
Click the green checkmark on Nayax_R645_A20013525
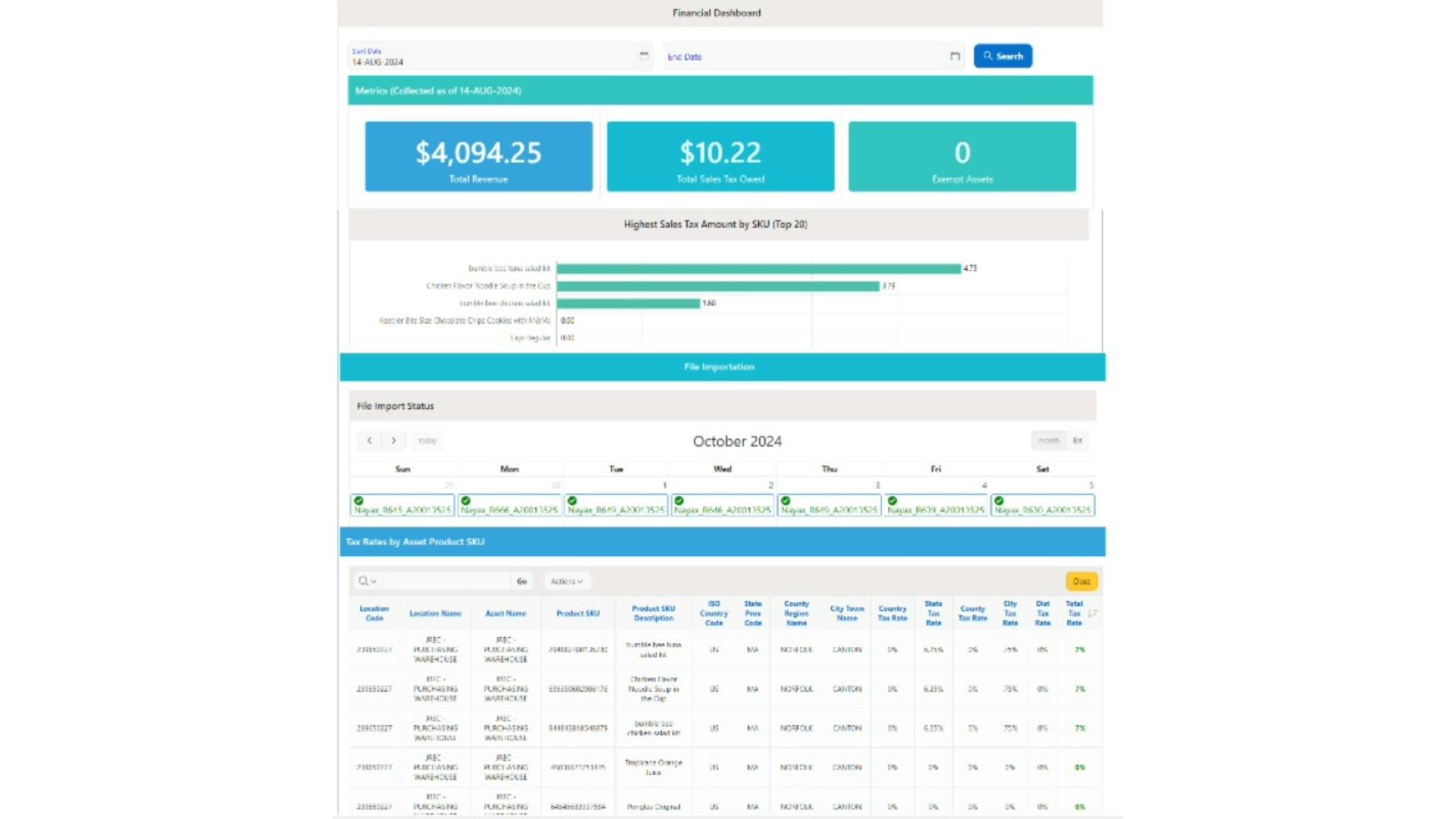[x=360, y=500]
